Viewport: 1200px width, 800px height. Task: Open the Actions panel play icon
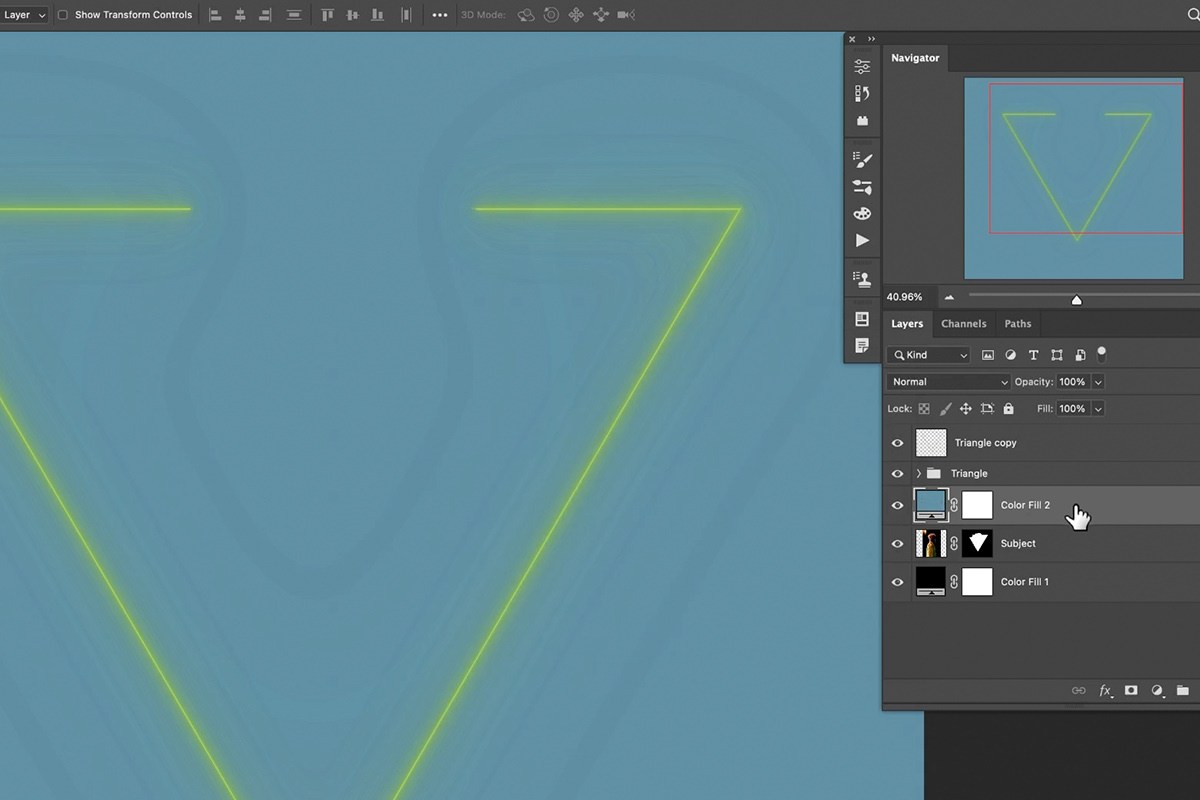[x=862, y=241]
